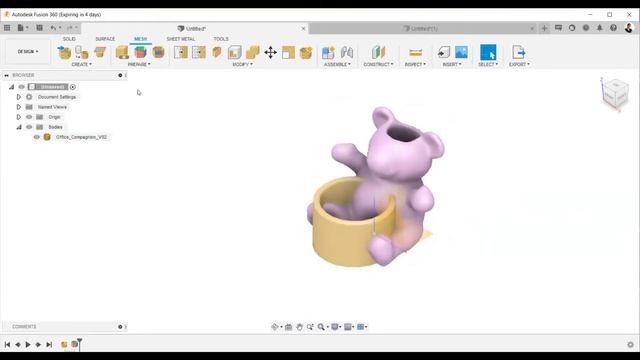
Task: Open the ASSEMBLE dropdown menu
Action: coord(337,64)
